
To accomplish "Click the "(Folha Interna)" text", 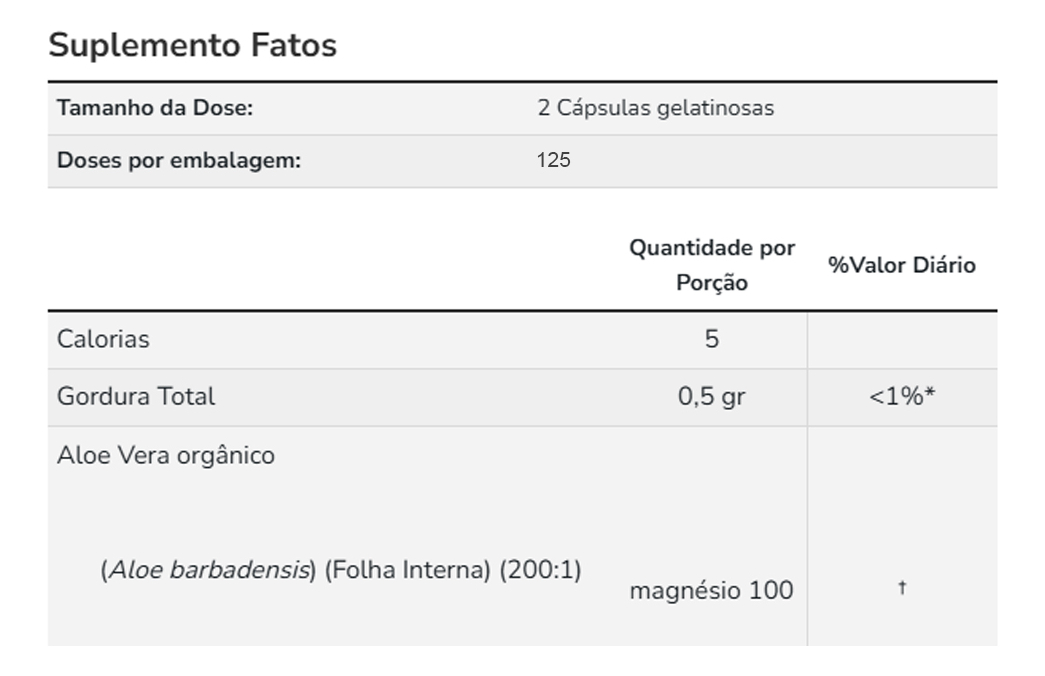I will point(408,570).
